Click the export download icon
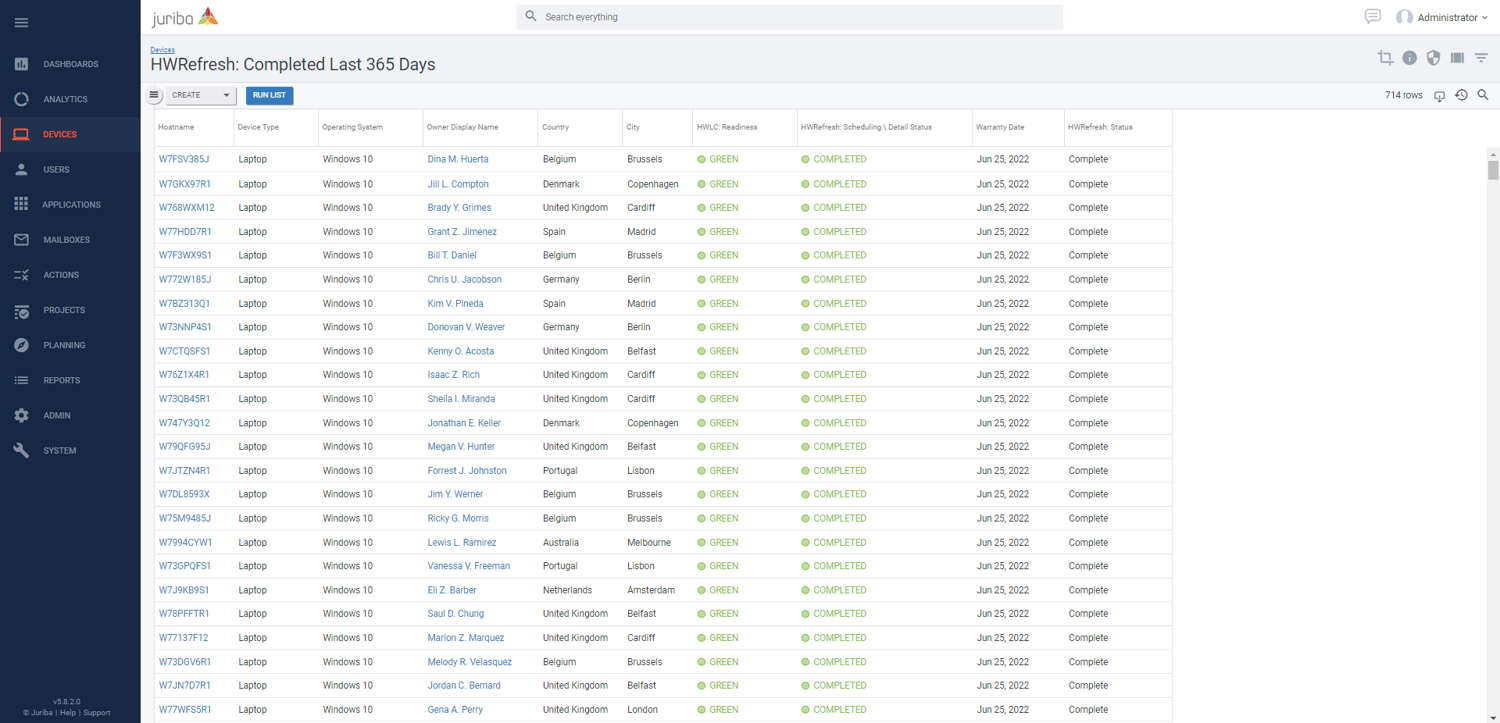The height and width of the screenshot is (723, 1500). (x=1439, y=96)
